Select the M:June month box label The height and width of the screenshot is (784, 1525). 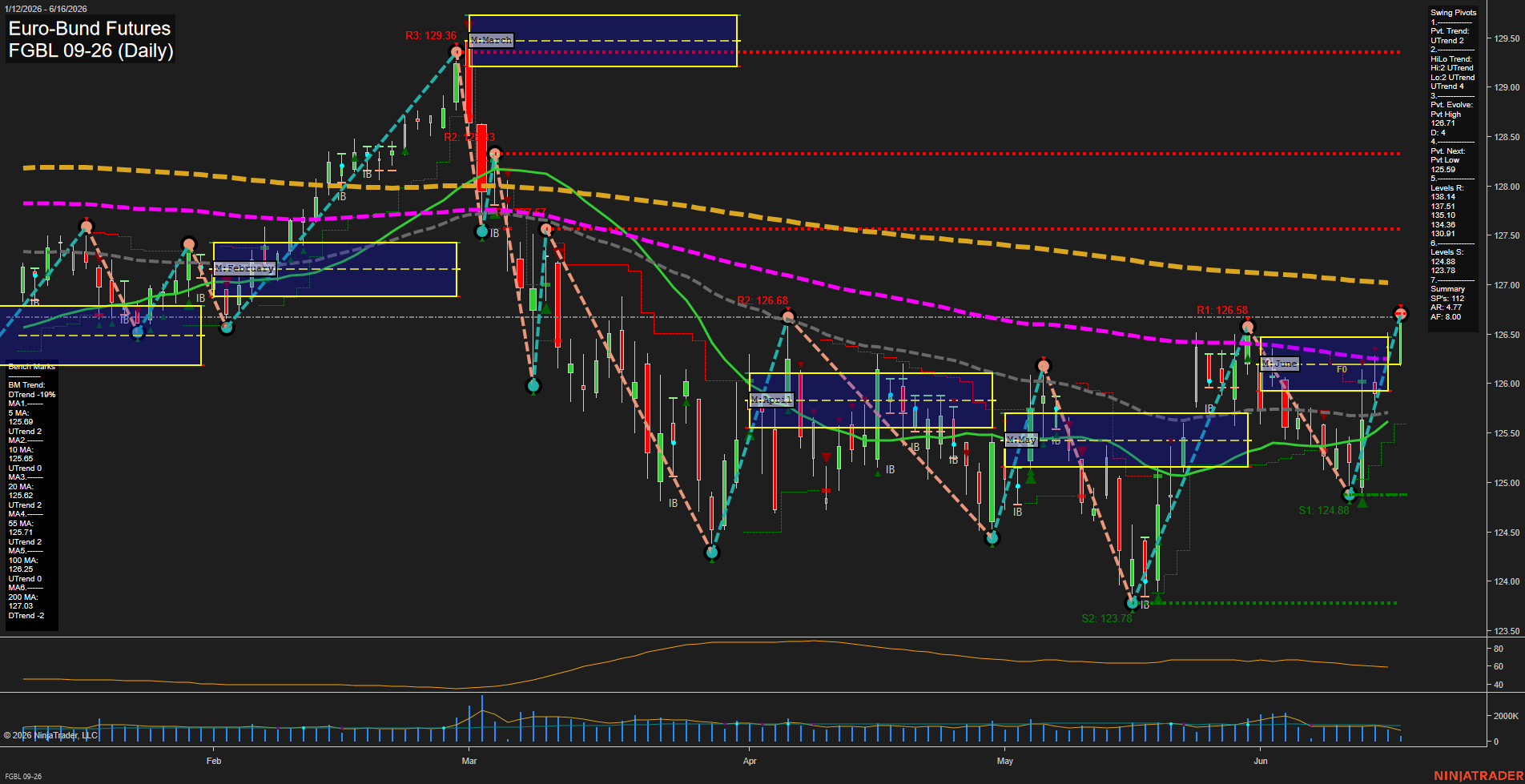(1279, 364)
